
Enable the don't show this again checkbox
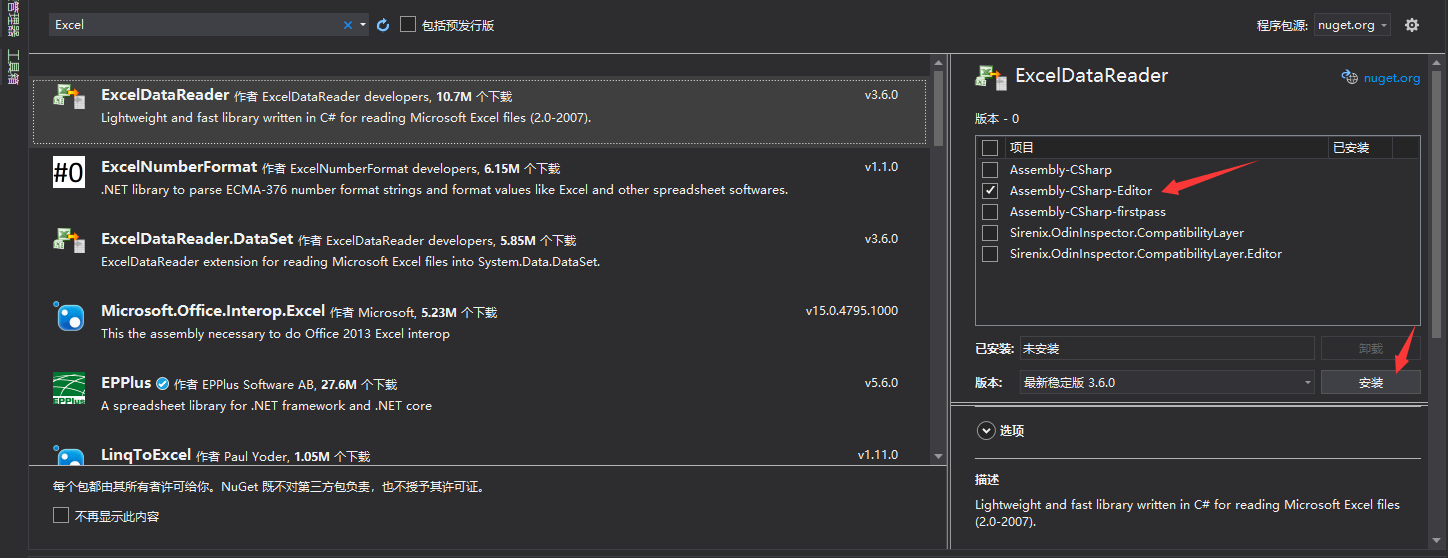61,516
